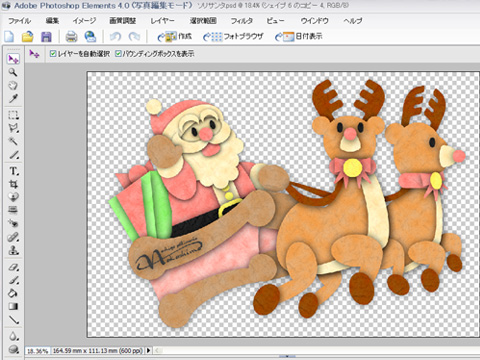Select the Eraser tool
Viewport: 480px width, 360px height.
pyautogui.click(x=13, y=267)
